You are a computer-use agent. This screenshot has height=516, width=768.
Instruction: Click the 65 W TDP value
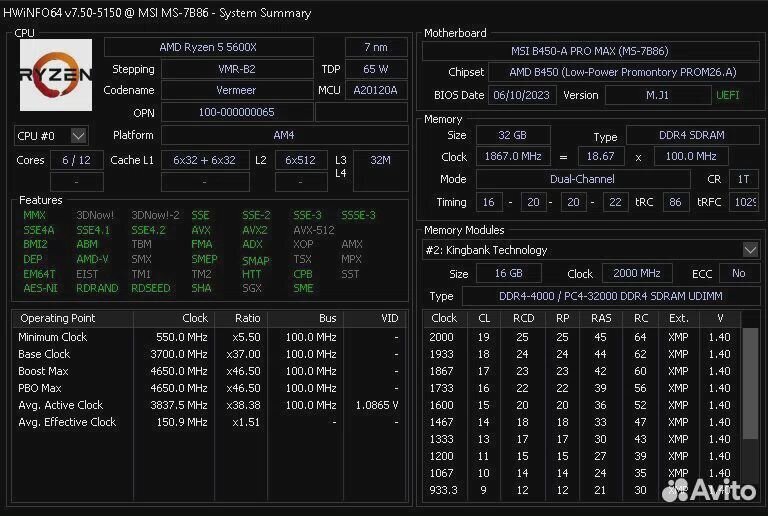pos(376,69)
